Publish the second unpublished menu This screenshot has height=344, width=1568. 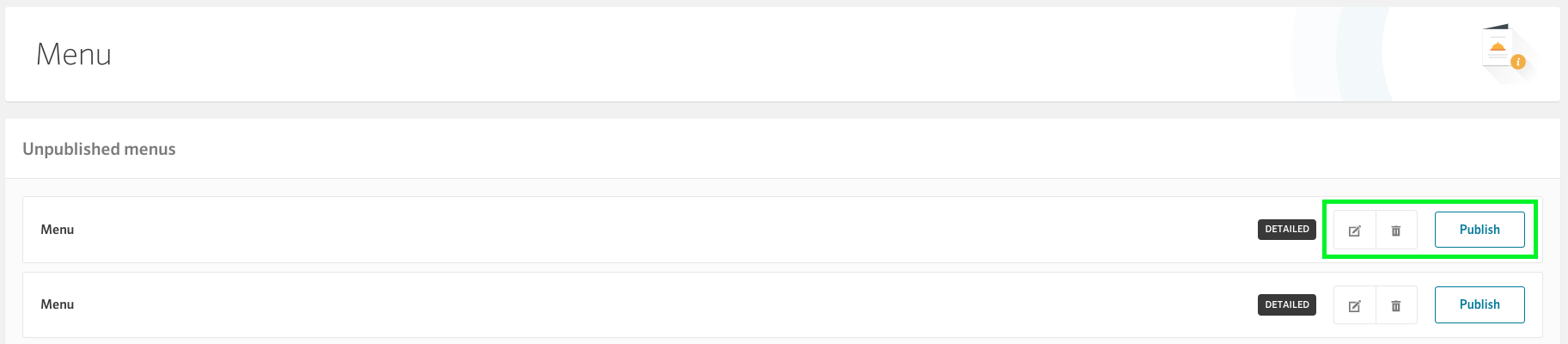pos(1480,304)
